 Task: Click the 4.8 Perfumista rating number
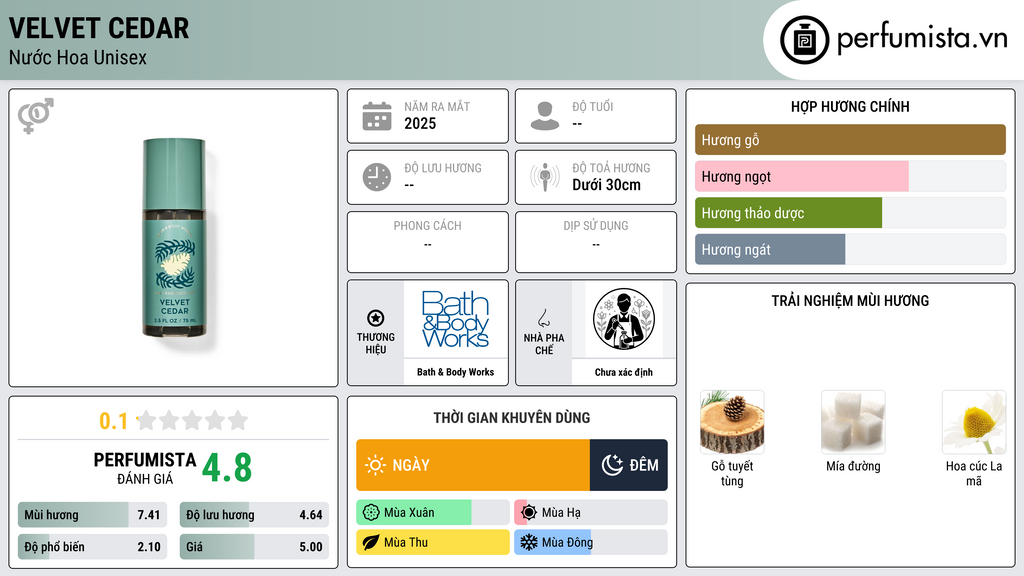227,468
